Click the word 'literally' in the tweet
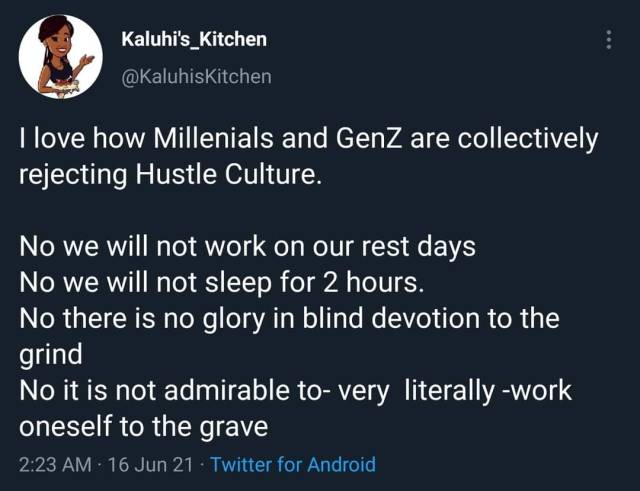The image size is (640, 491). [x=449, y=391]
